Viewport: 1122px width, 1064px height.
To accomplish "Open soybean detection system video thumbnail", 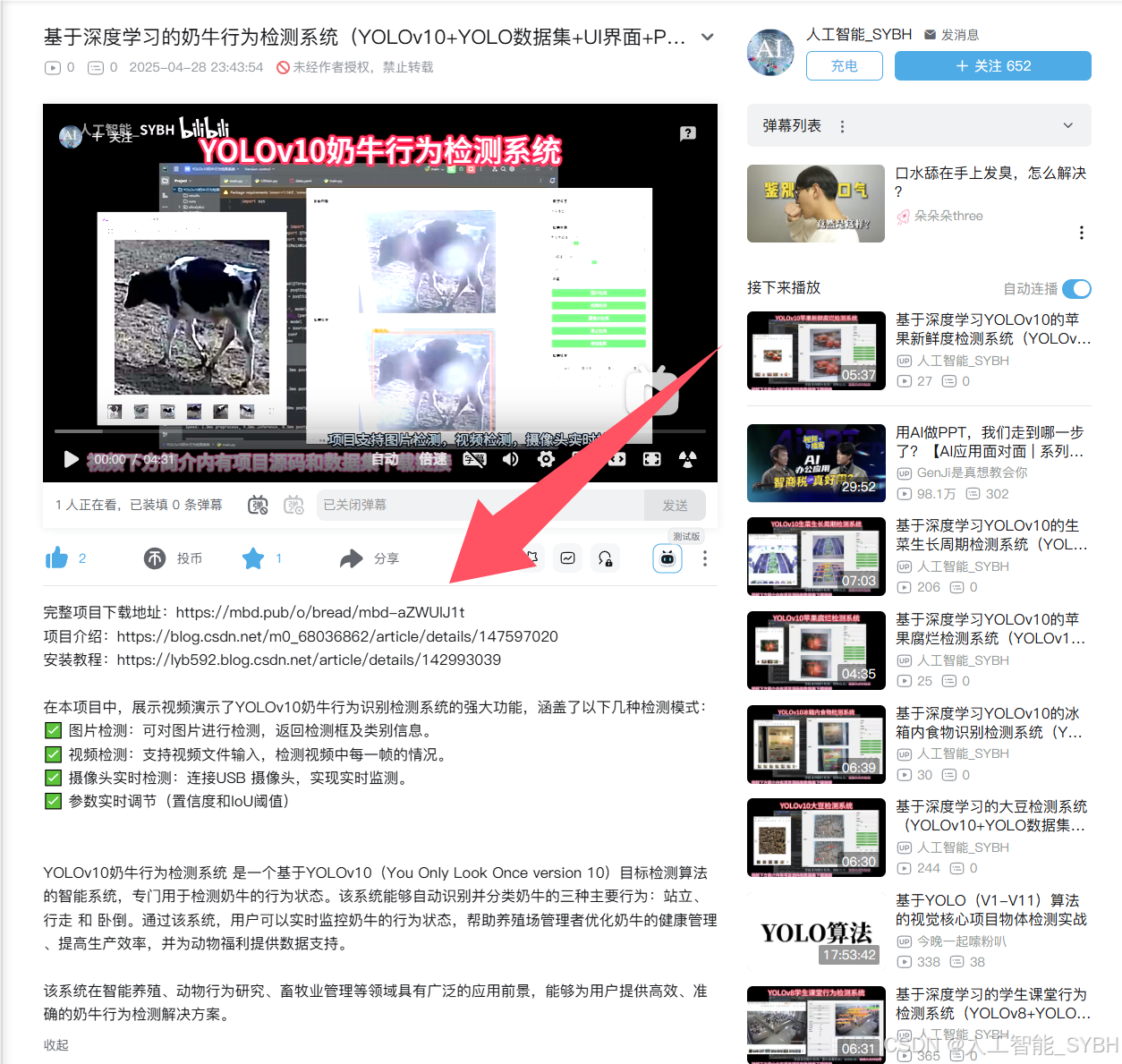I will tap(816, 838).
